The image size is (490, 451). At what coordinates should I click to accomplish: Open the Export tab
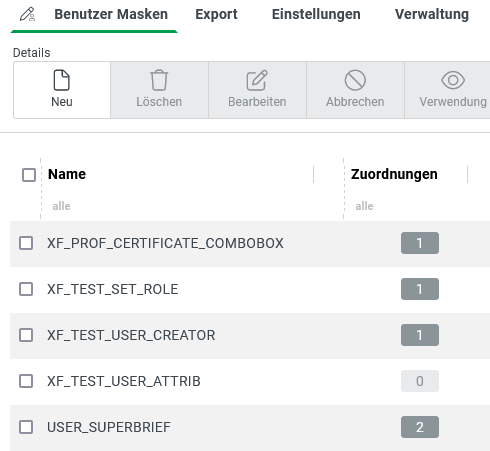coord(216,14)
